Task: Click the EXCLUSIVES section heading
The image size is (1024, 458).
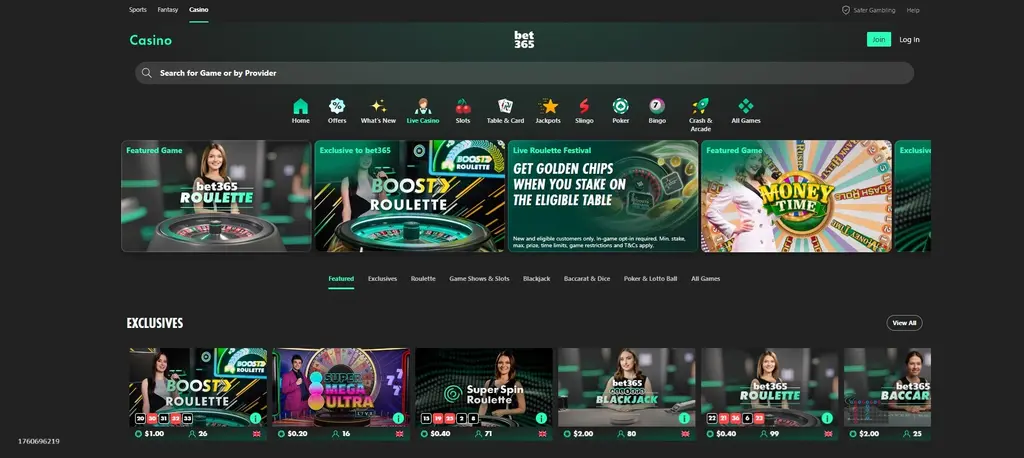Action: tap(155, 323)
